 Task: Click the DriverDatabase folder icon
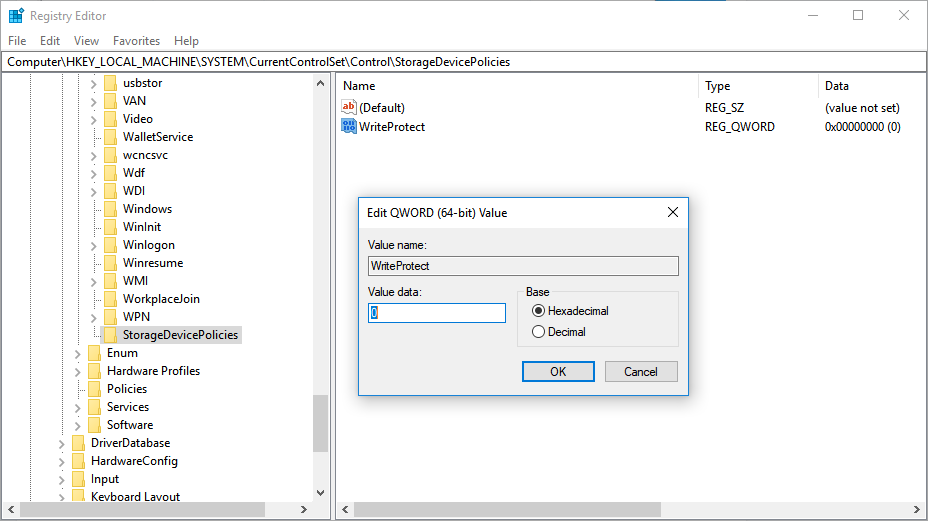[x=79, y=443]
